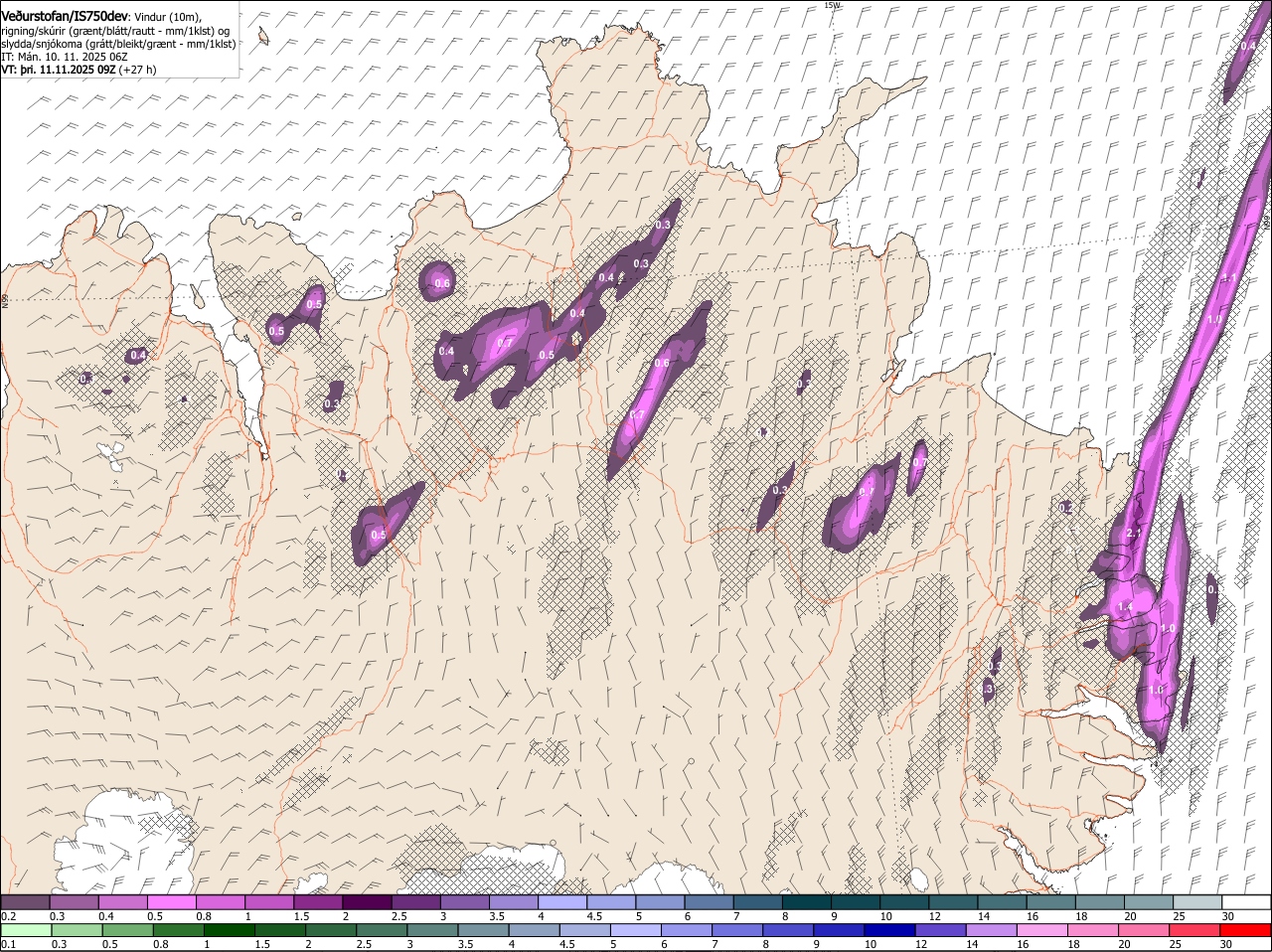Click the 'IT: Mán. 10. 11. 2025 06Z' line
Screen dimensions: 1272x952
pyautogui.click(x=64, y=57)
